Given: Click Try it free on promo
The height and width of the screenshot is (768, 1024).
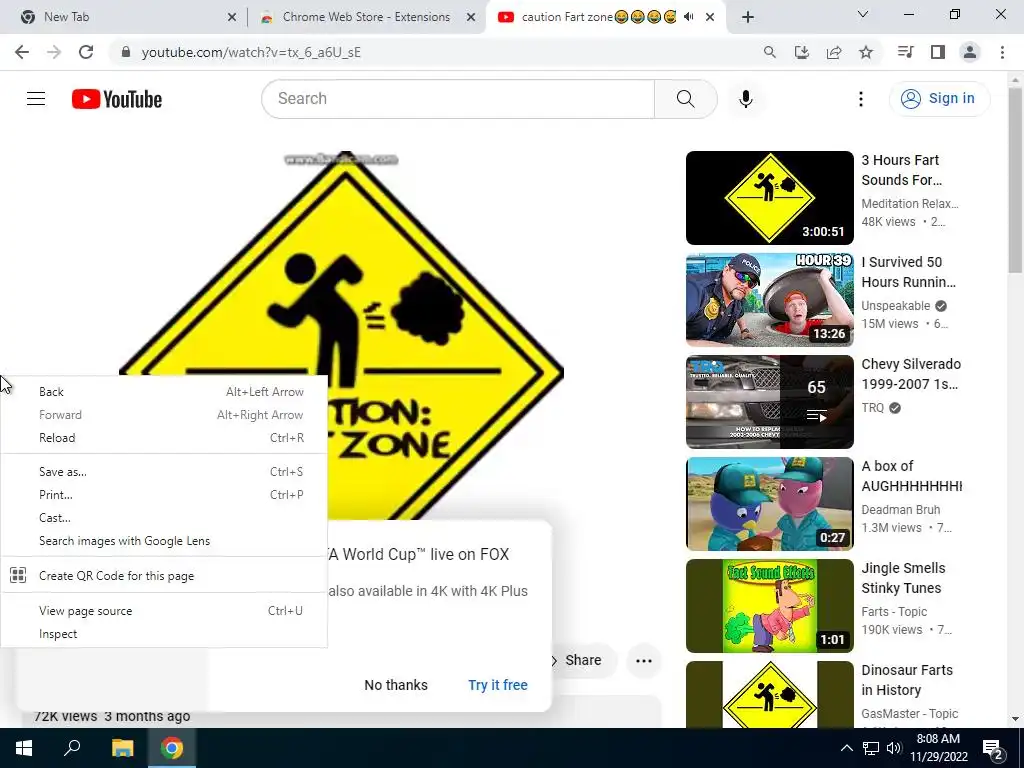Looking at the screenshot, I should coord(498,685).
